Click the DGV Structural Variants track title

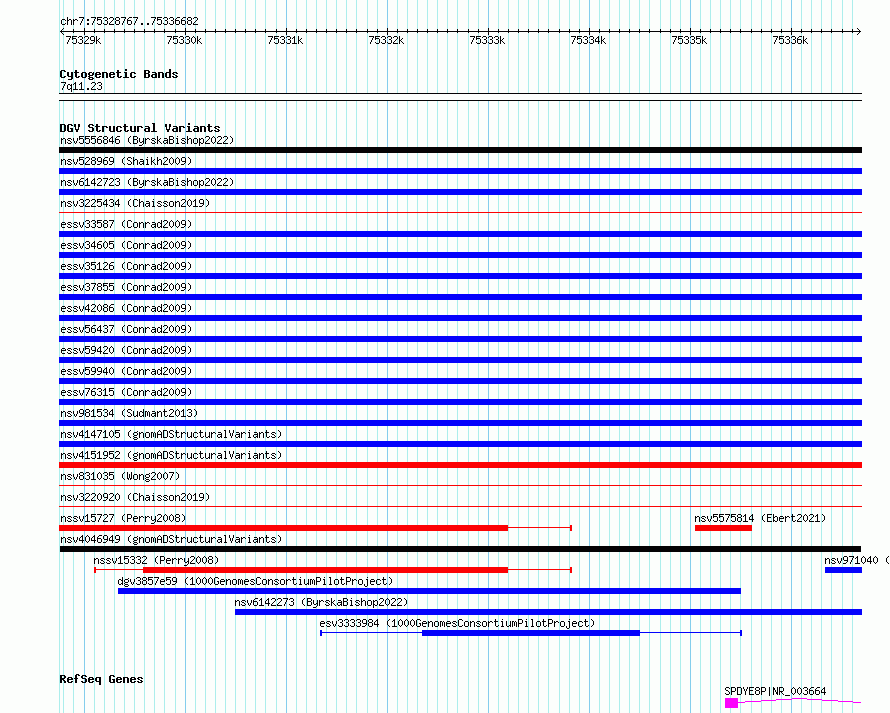140,128
